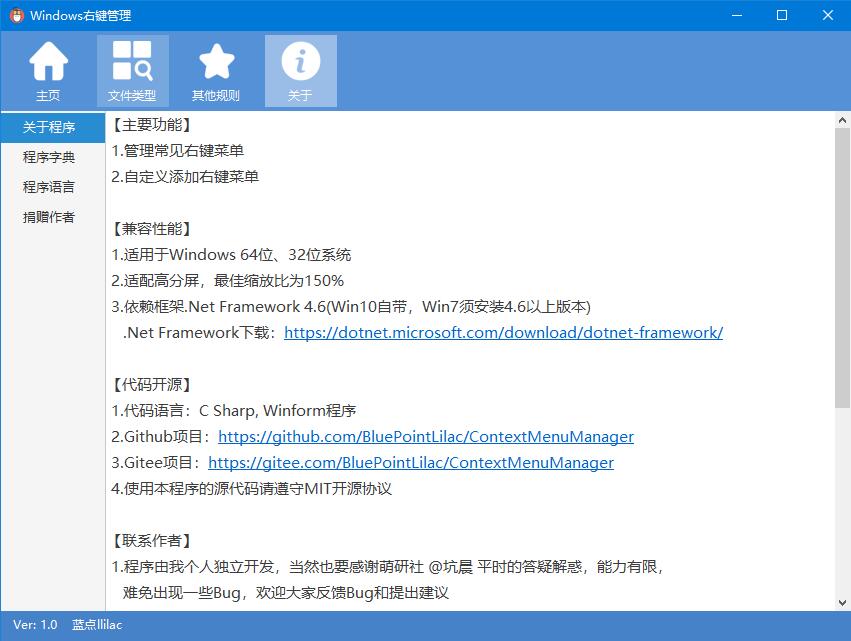Switch to the 文件类型 file types tab

pos(132,71)
